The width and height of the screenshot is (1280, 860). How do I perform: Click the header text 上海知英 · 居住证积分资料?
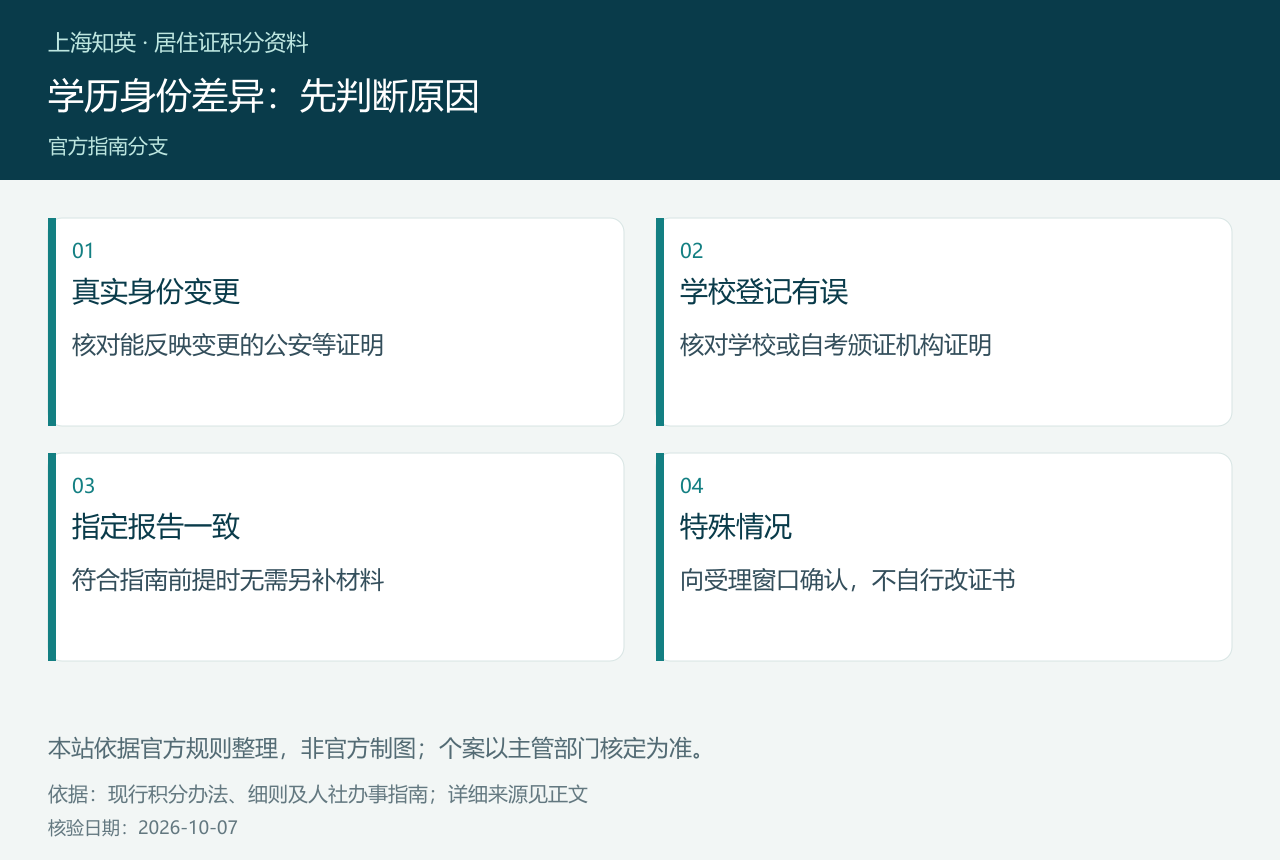(x=178, y=43)
